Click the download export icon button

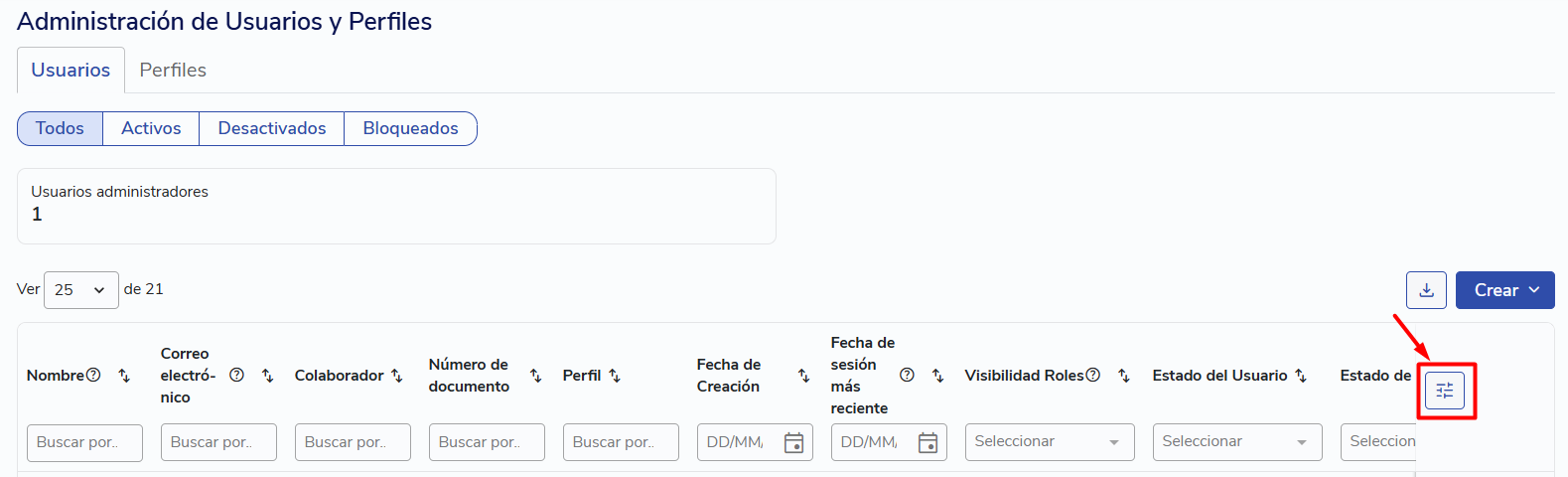coord(1426,290)
